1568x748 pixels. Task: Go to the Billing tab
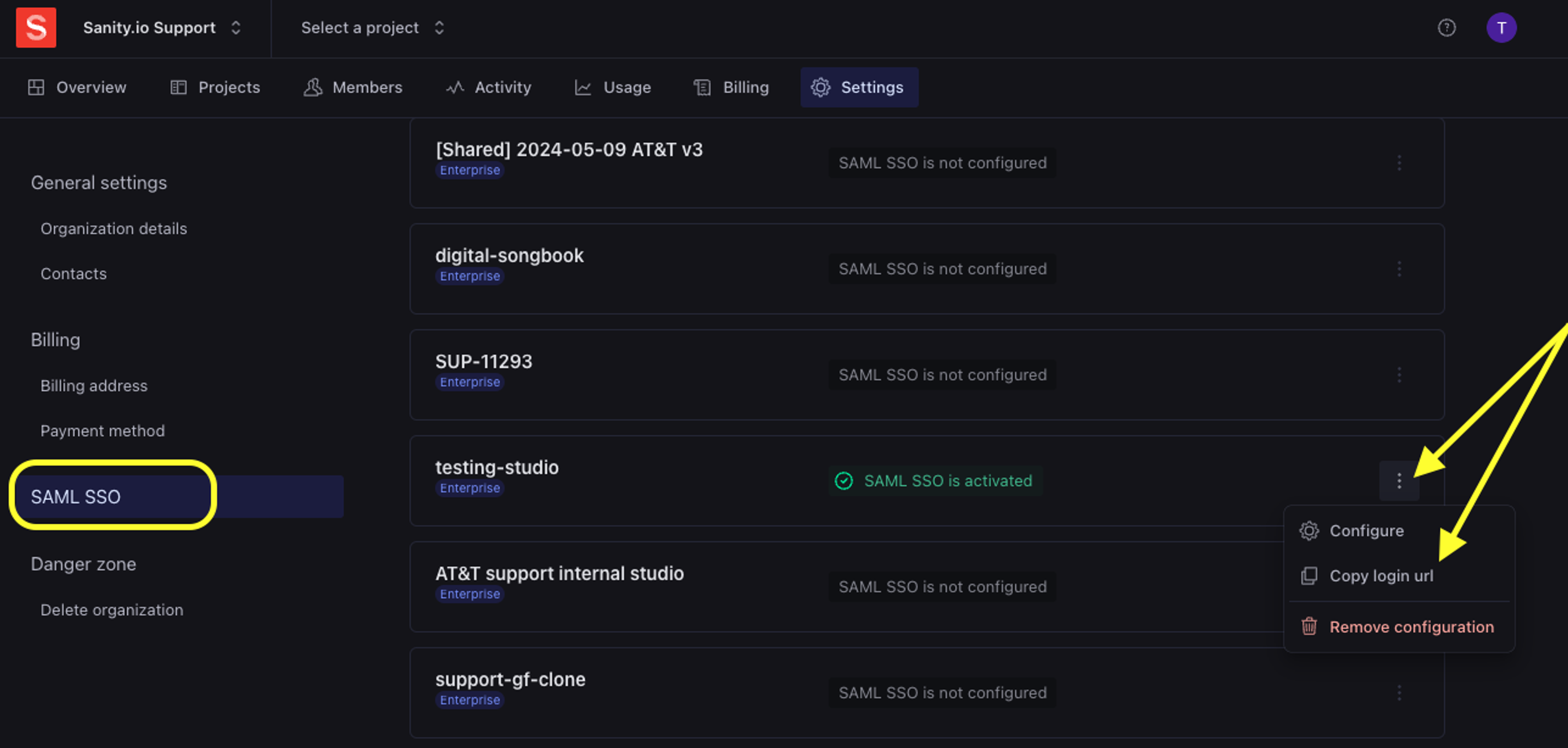732,88
